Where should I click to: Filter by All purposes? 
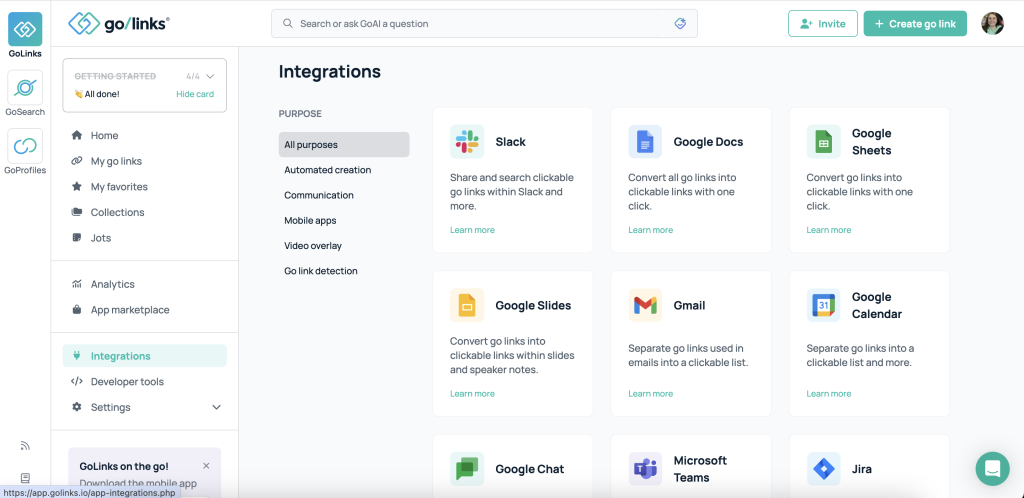pyautogui.click(x=344, y=145)
